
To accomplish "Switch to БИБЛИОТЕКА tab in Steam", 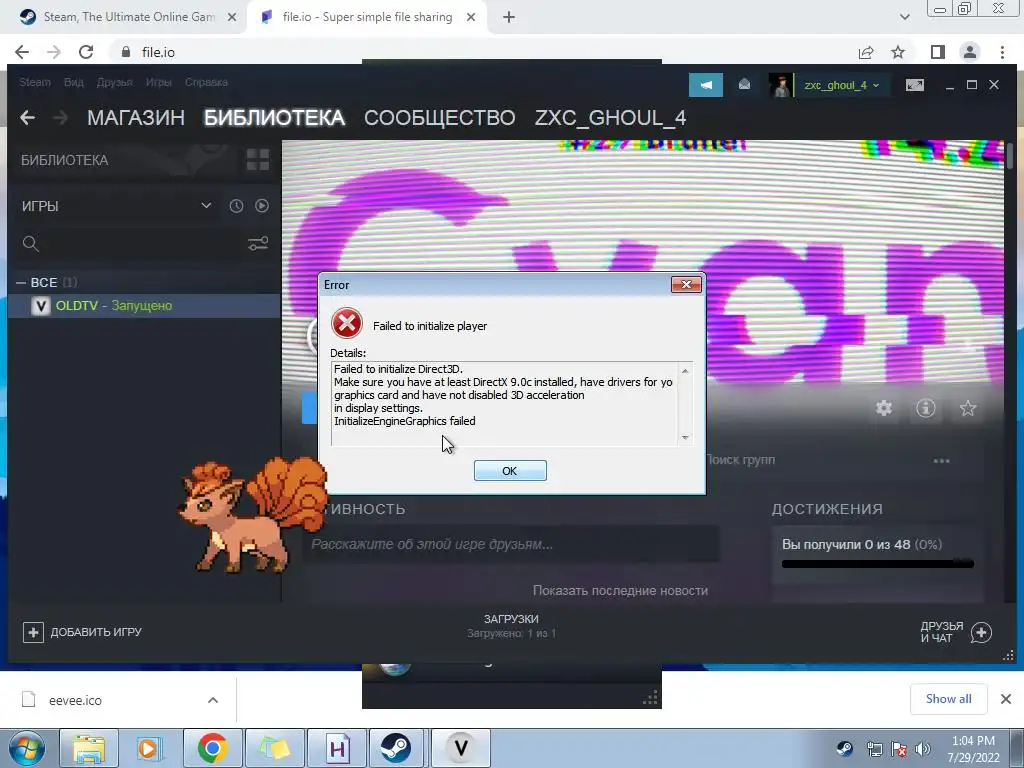I will [274, 118].
